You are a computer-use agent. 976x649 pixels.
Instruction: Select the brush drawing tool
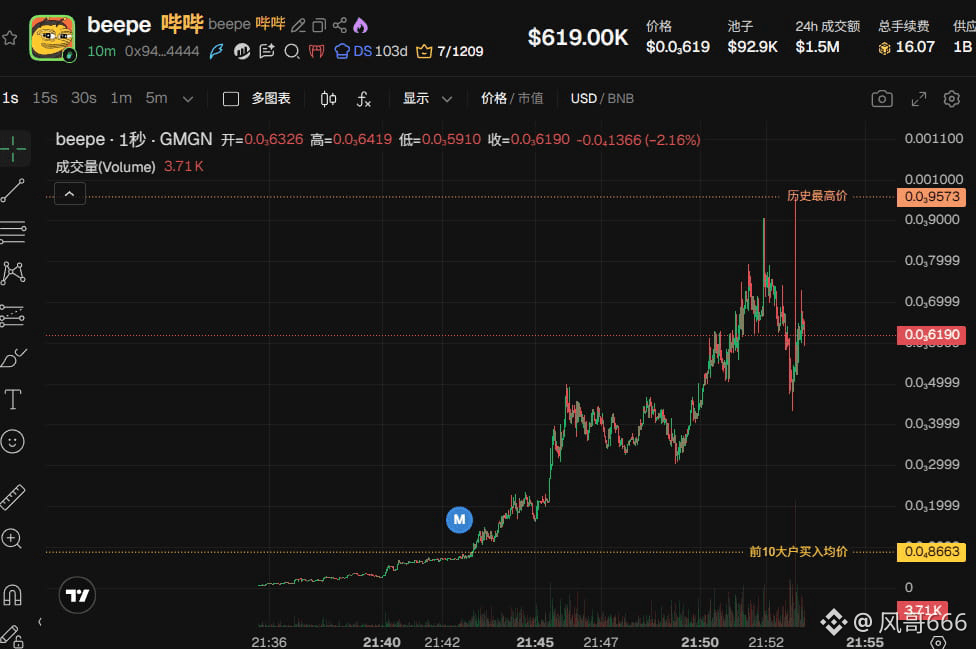point(13,357)
